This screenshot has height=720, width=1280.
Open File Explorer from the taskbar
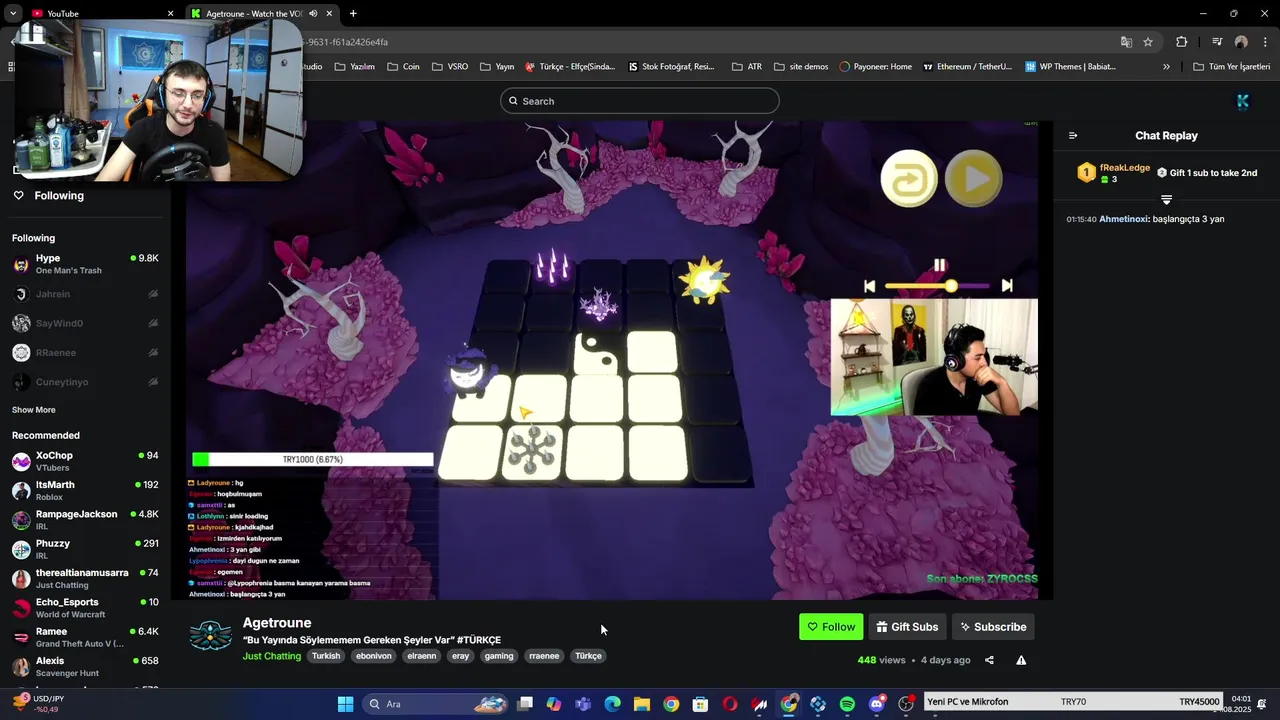642,704
